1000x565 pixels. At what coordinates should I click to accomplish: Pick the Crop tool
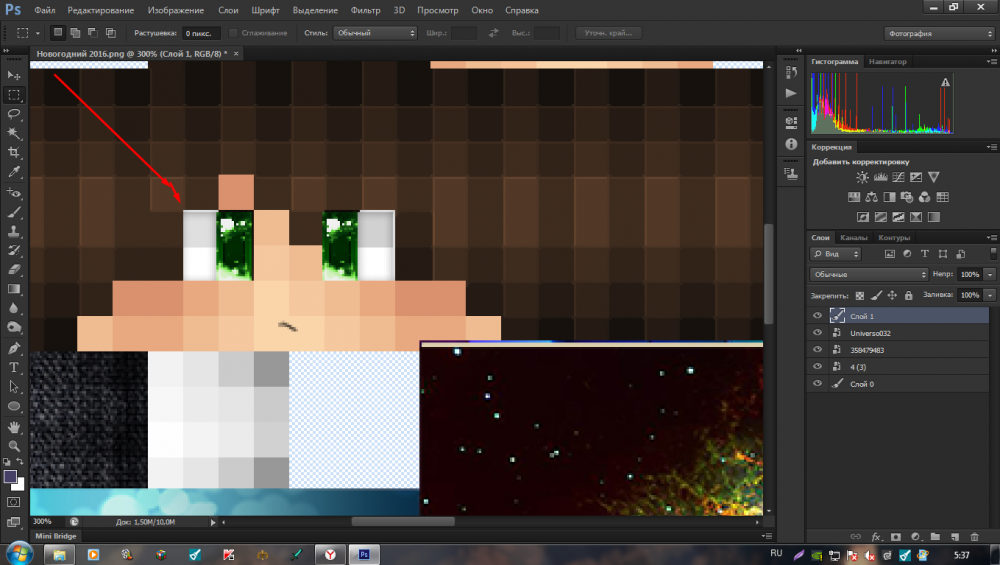(x=14, y=152)
